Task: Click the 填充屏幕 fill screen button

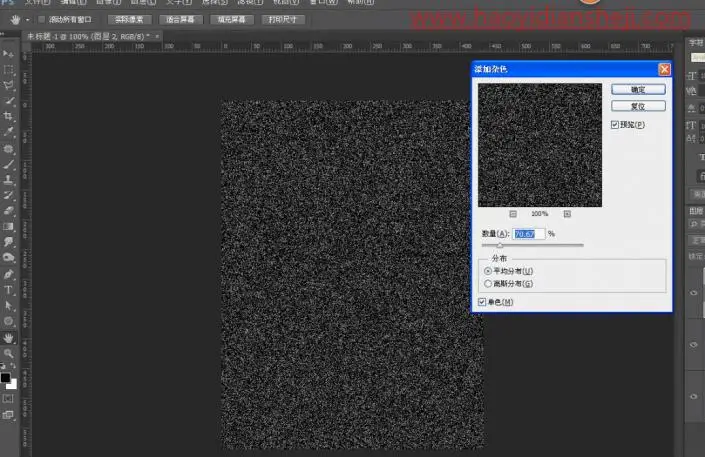Action: [232, 19]
